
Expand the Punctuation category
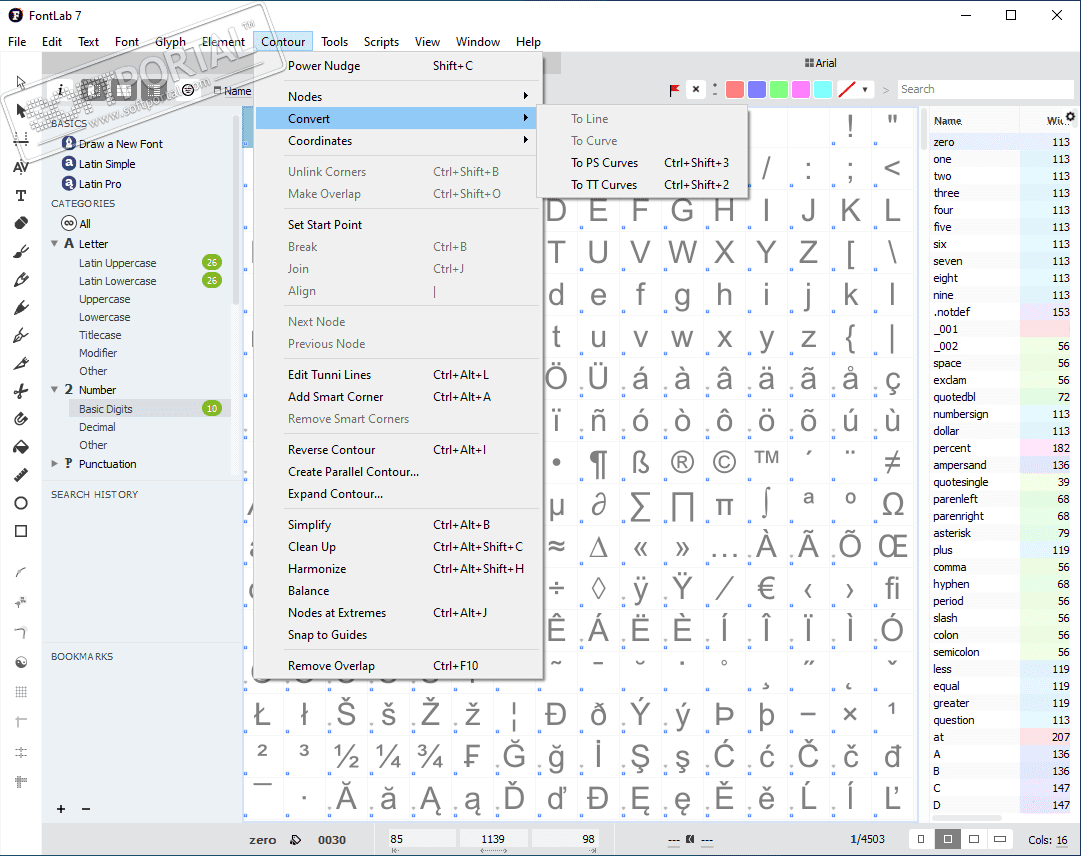(54, 464)
